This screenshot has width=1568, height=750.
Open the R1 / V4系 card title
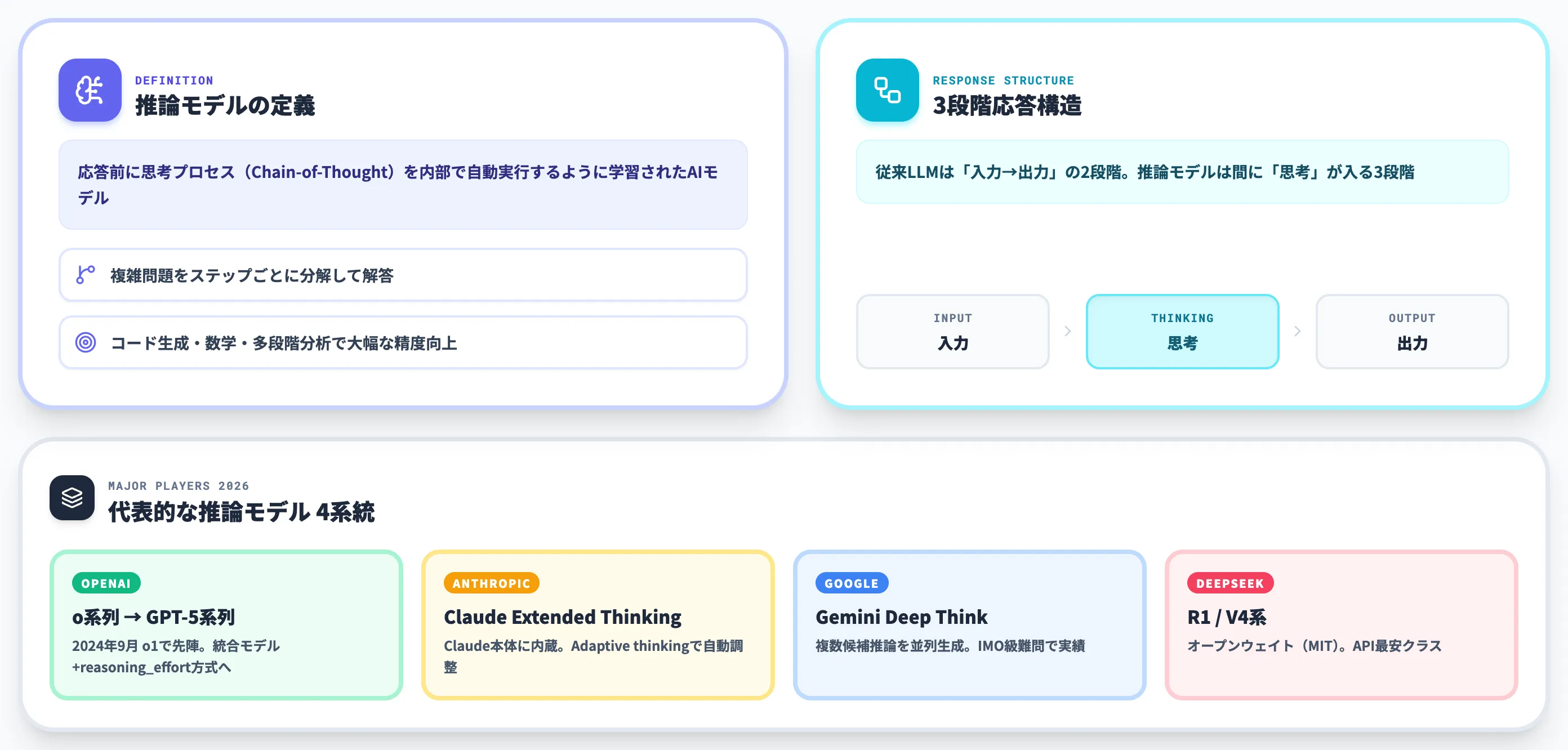point(1227,617)
